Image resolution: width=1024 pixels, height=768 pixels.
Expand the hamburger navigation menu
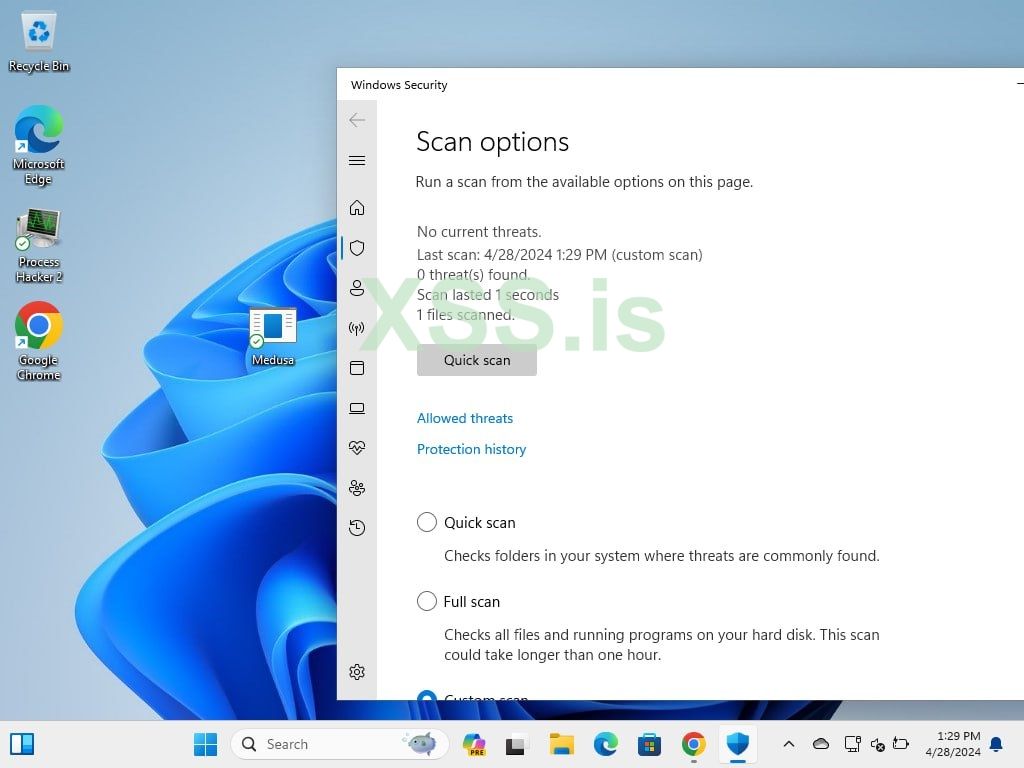[x=357, y=161]
